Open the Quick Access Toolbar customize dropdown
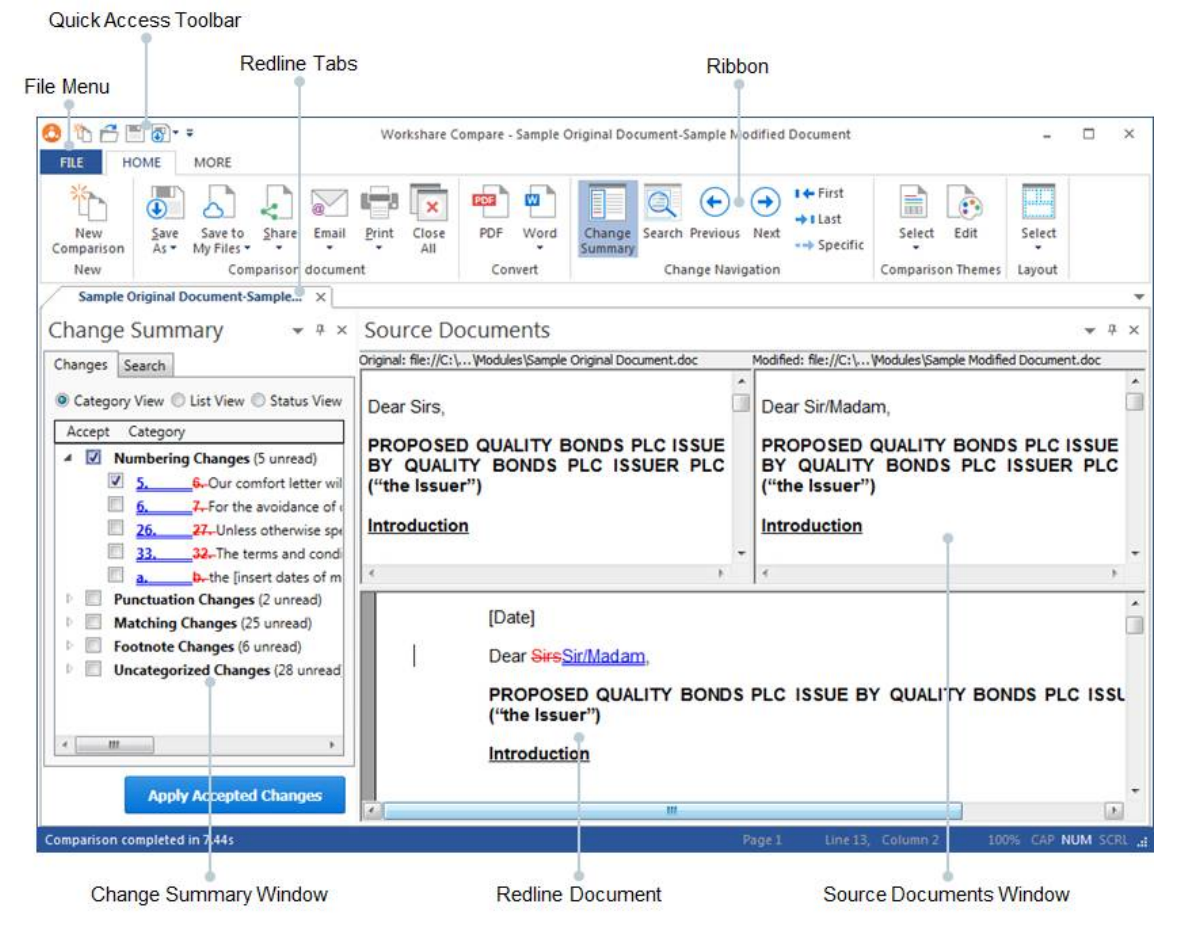Screen dimensions: 1182x932 coord(190,133)
